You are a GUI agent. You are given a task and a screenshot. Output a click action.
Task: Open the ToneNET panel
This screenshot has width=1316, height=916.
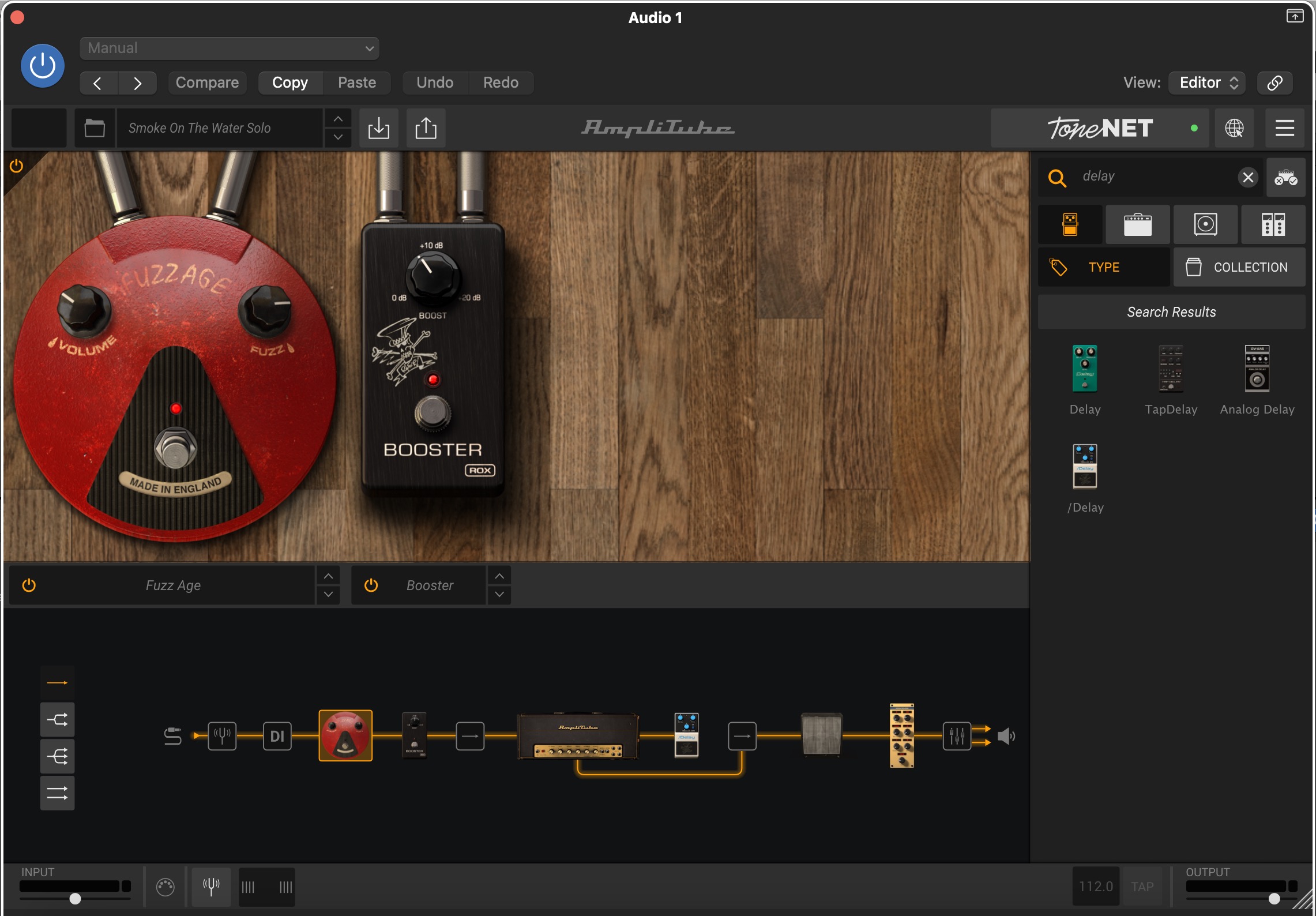tap(1099, 128)
